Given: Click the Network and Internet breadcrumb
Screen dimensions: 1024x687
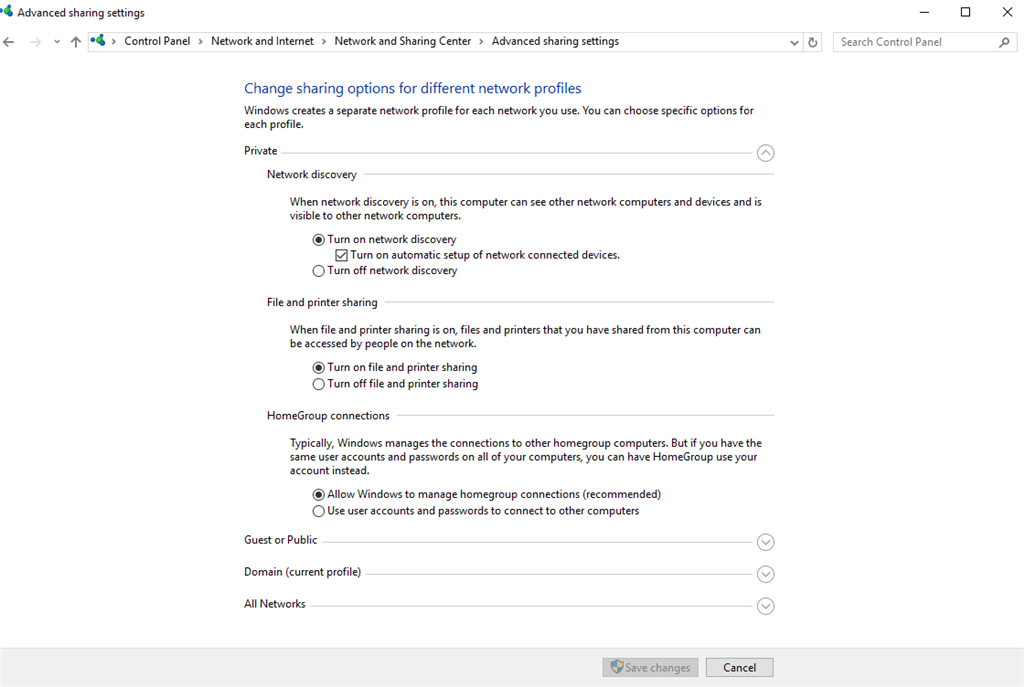Looking at the screenshot, I should [262, 41].
